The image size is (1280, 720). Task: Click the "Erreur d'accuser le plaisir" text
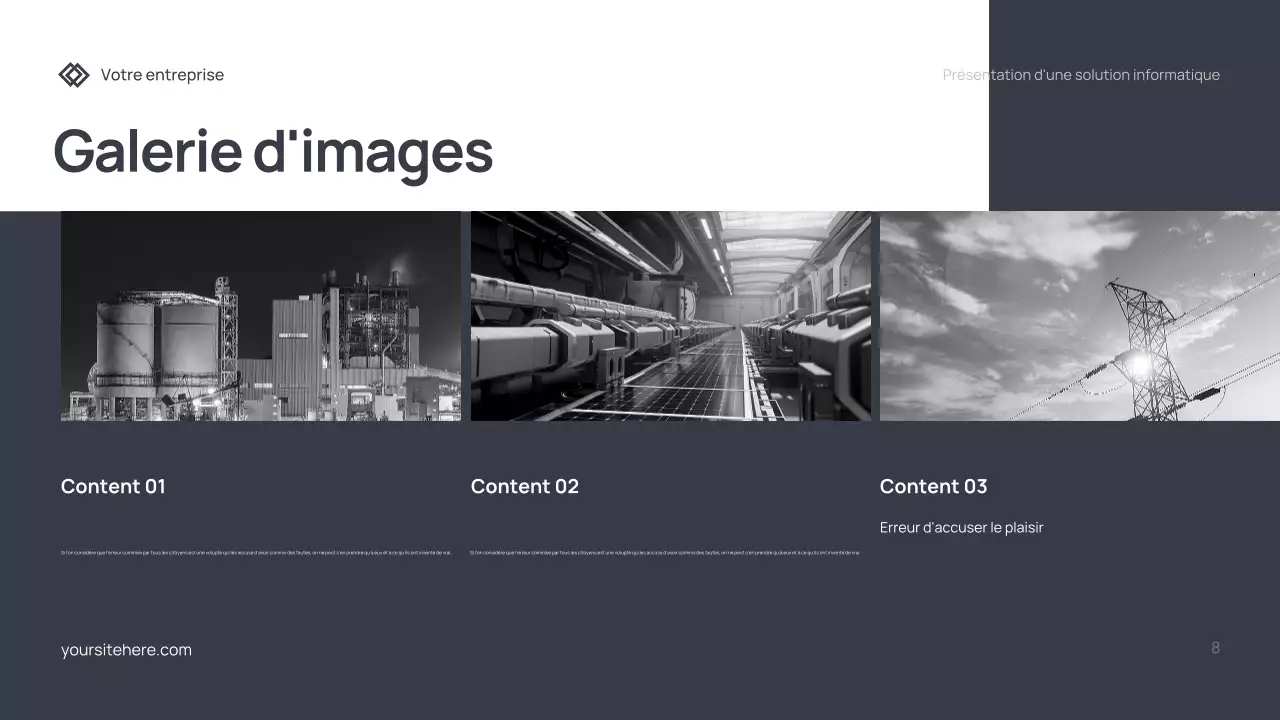click(961, 527)
